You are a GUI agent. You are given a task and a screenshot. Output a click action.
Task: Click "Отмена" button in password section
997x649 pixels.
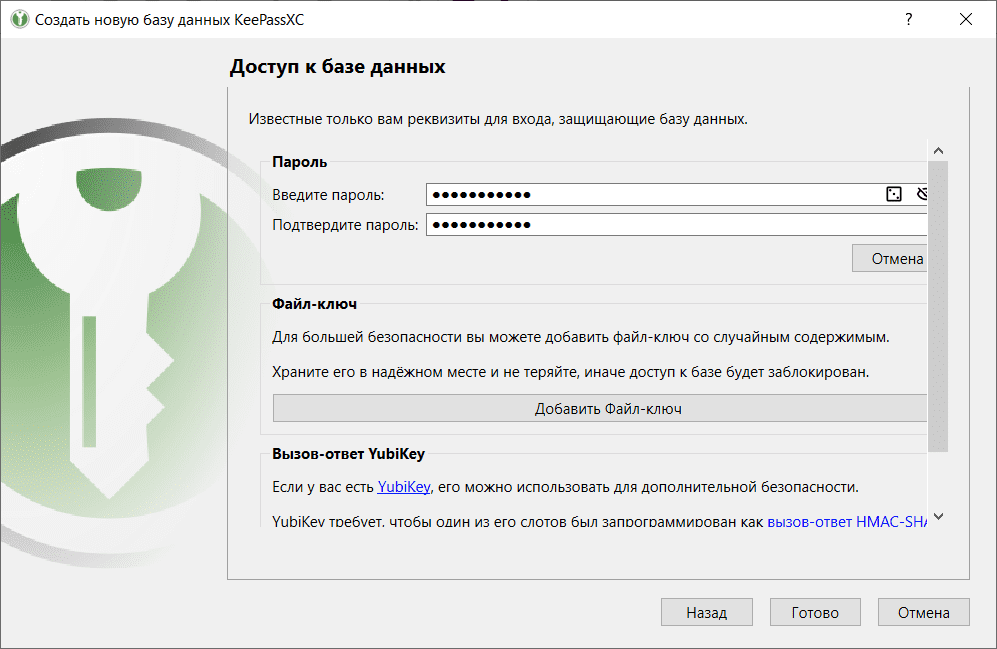click(x=890, y=259)
